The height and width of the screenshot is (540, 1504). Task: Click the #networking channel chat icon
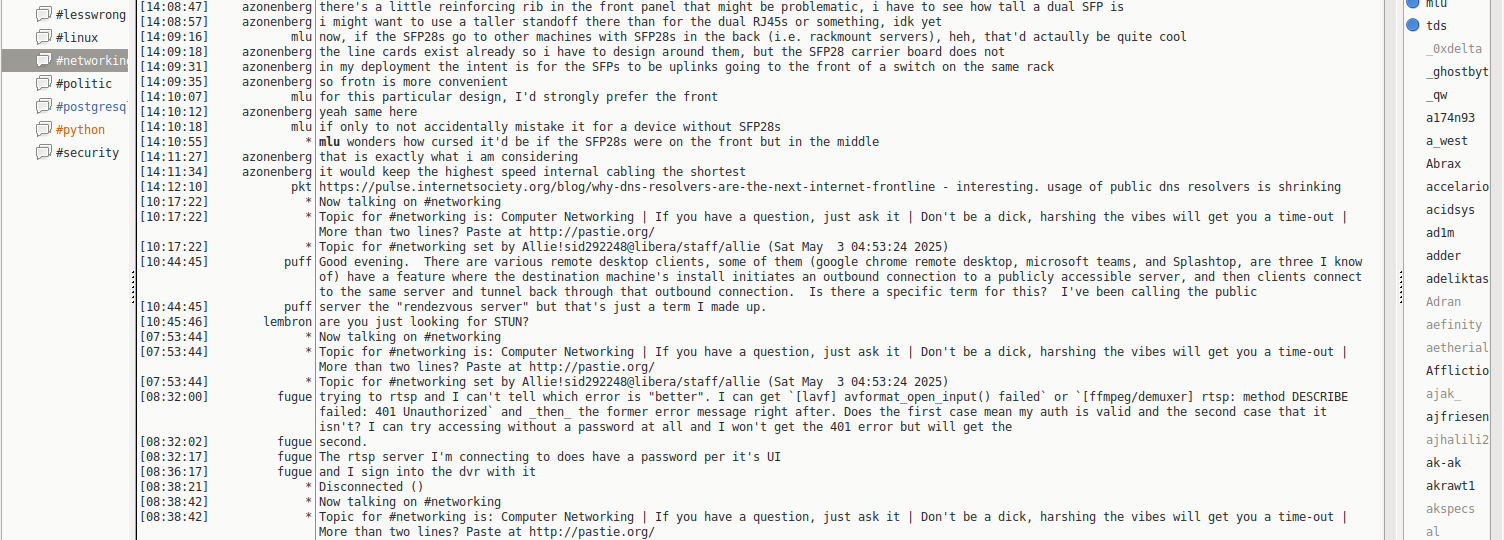pos(43,61)
